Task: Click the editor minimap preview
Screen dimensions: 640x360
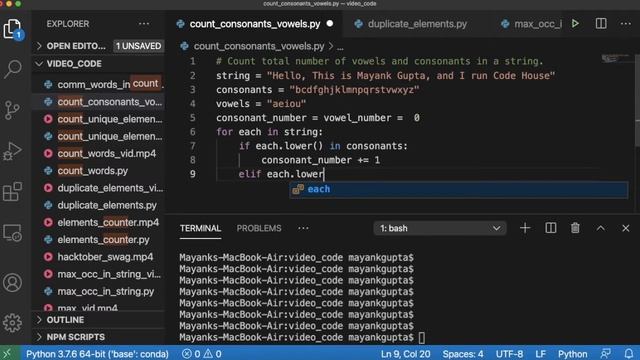Action: (x=616, y=58)
